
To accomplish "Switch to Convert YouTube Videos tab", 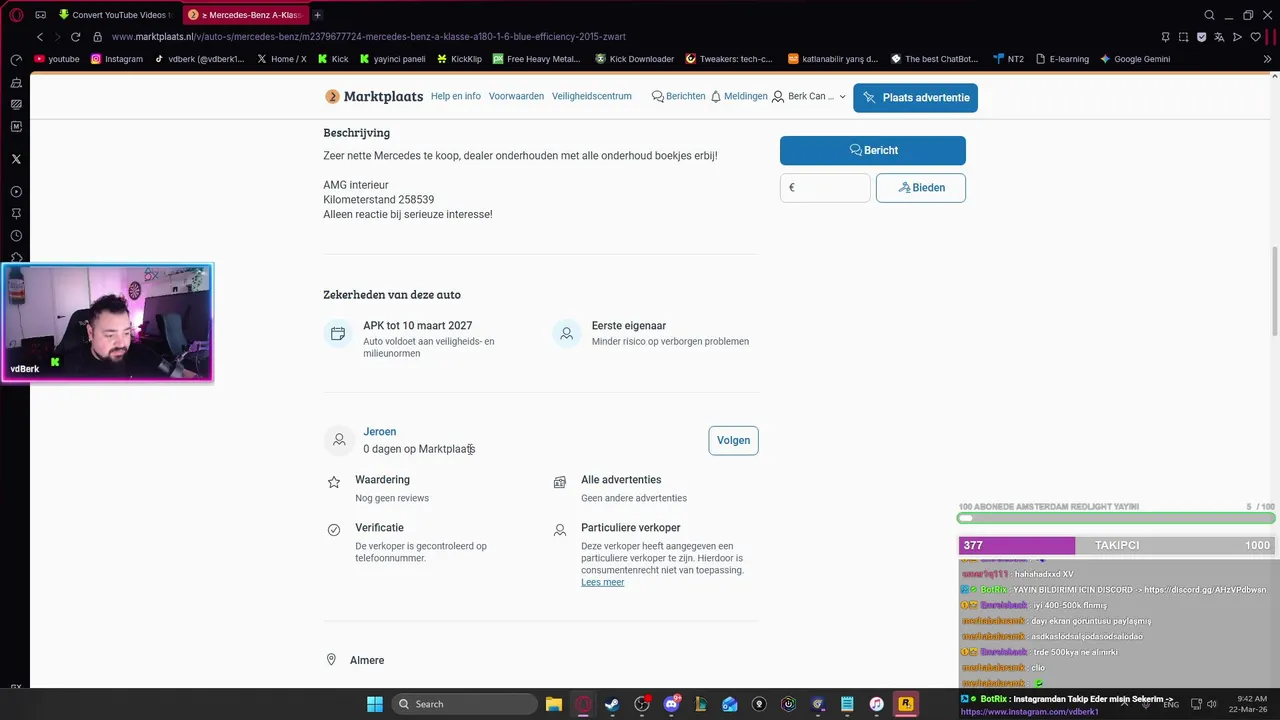I will 115,15.
